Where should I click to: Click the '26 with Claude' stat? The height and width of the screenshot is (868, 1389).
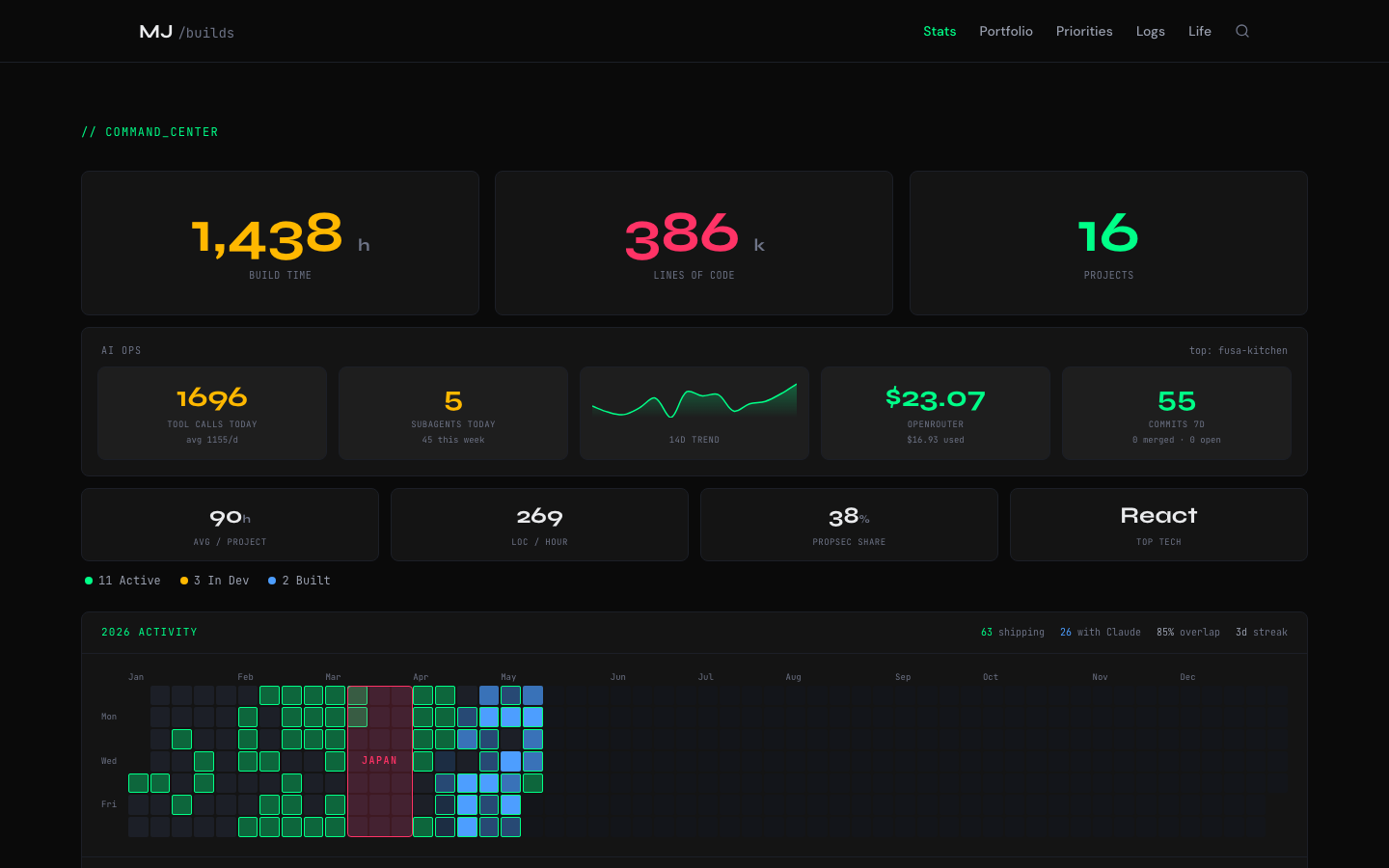coord(1101,633)
